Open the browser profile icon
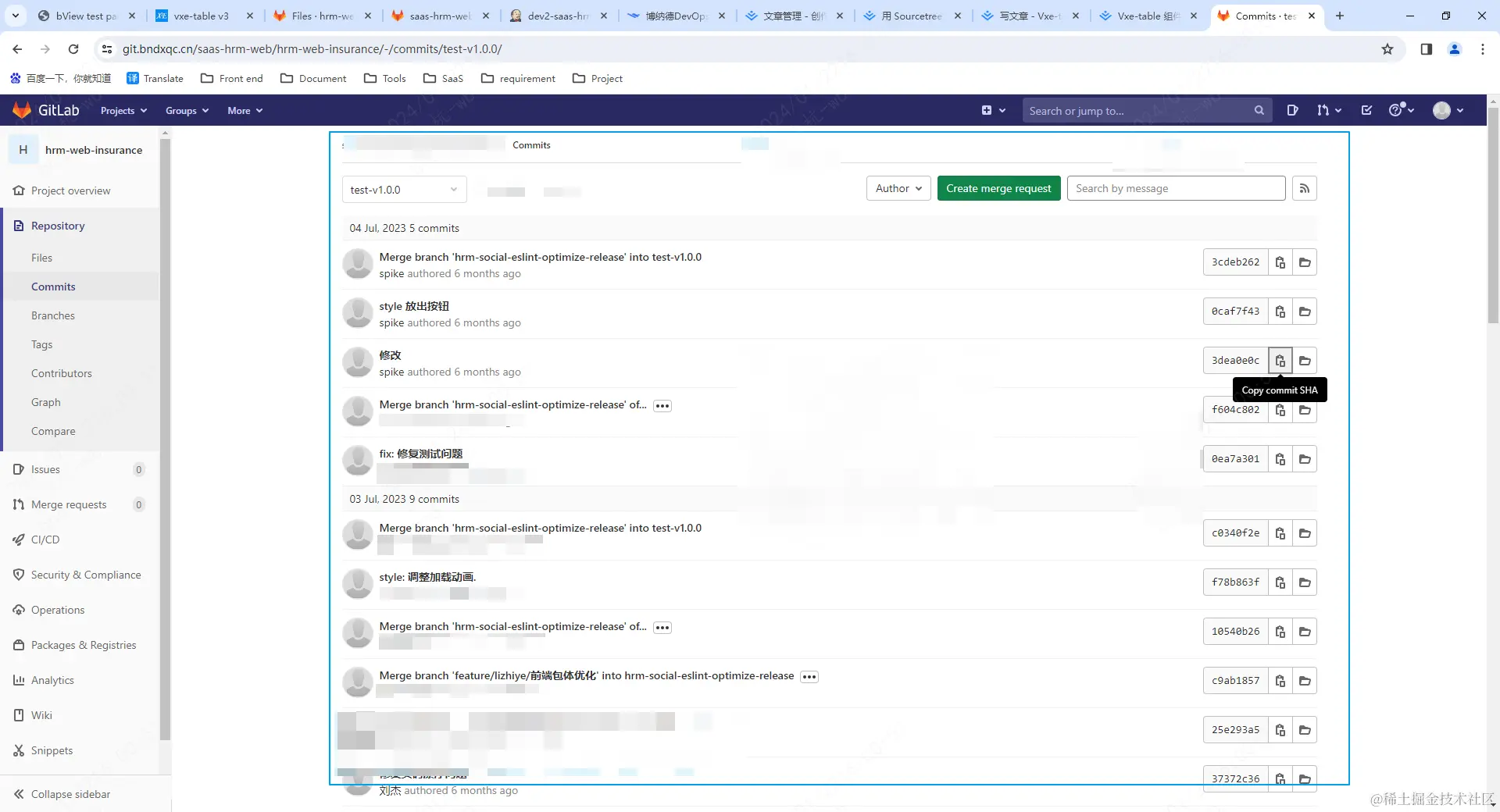The height and width of the screenshot is (812, 1500). pos(1455,49)
